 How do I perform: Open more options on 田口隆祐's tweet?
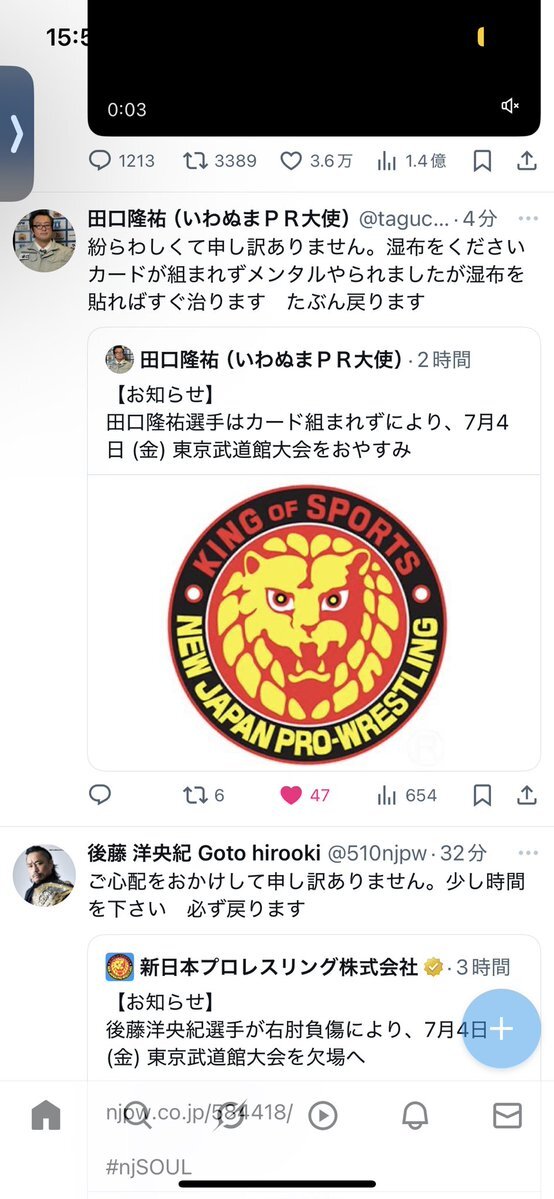[528, 219]
